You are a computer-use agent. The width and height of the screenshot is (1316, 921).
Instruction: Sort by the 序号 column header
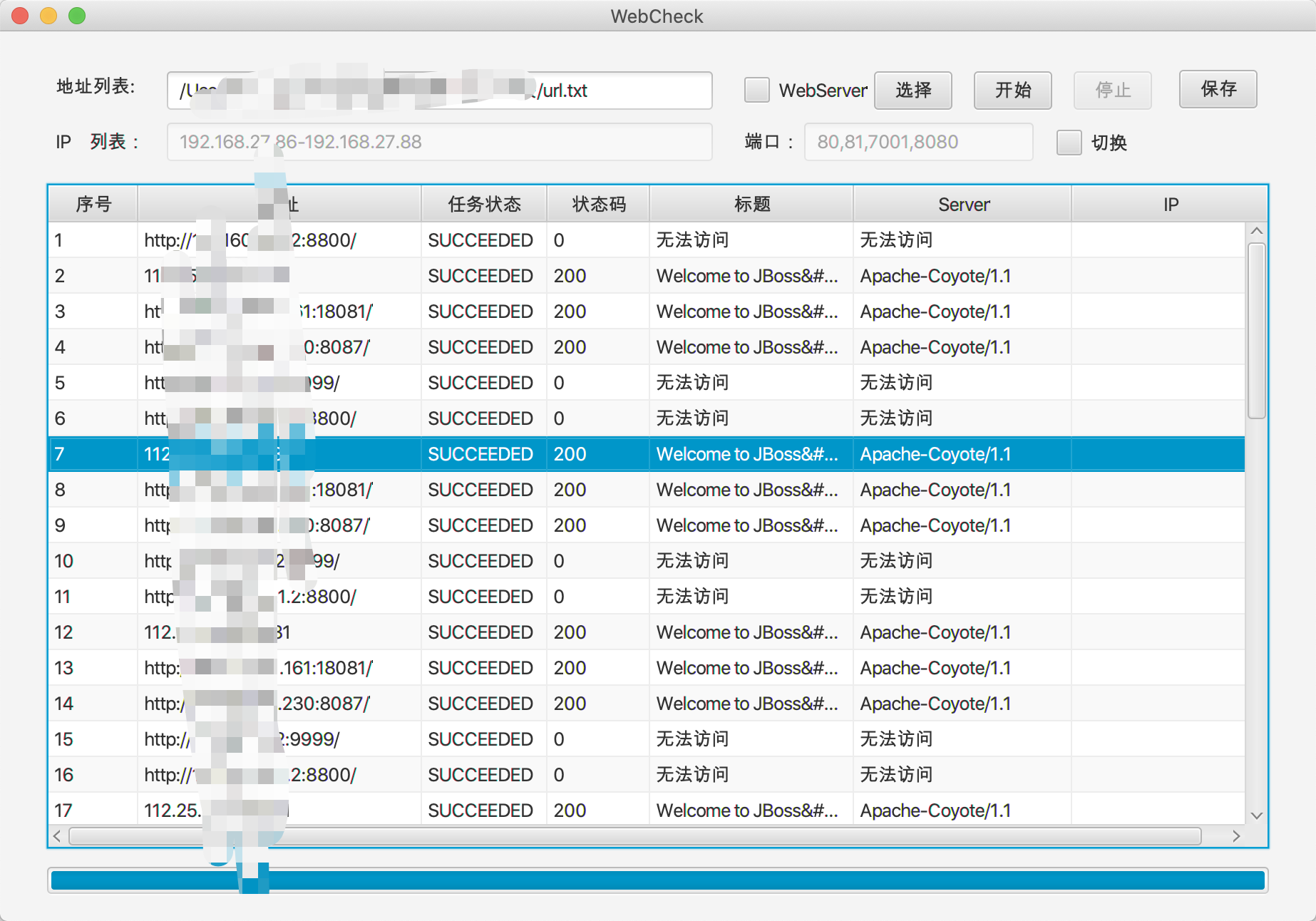coord(93,205)
